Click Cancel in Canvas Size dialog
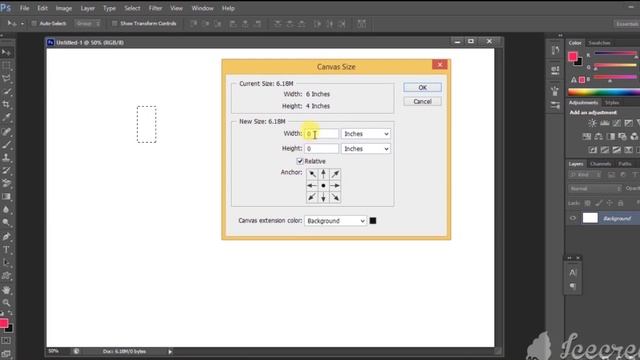 click(x=422, y=101)
